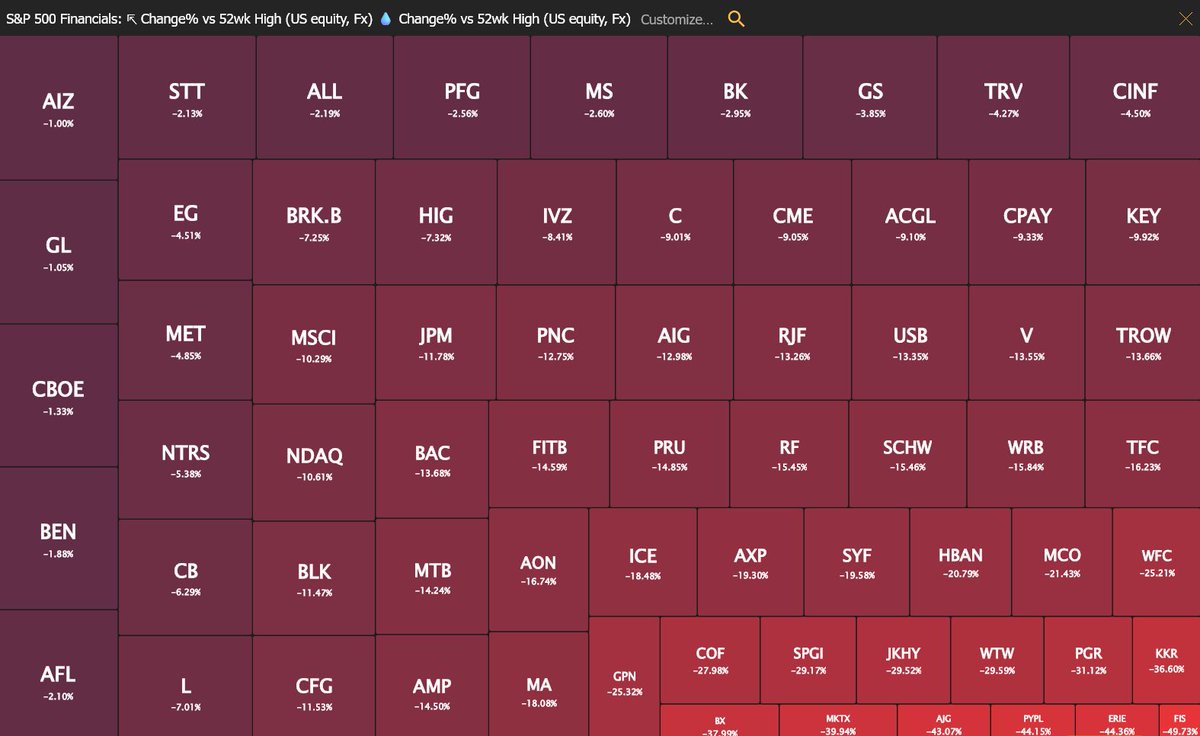Click the ACGL tile
This screenshot has height=736, width=1200.
point(910,223)
